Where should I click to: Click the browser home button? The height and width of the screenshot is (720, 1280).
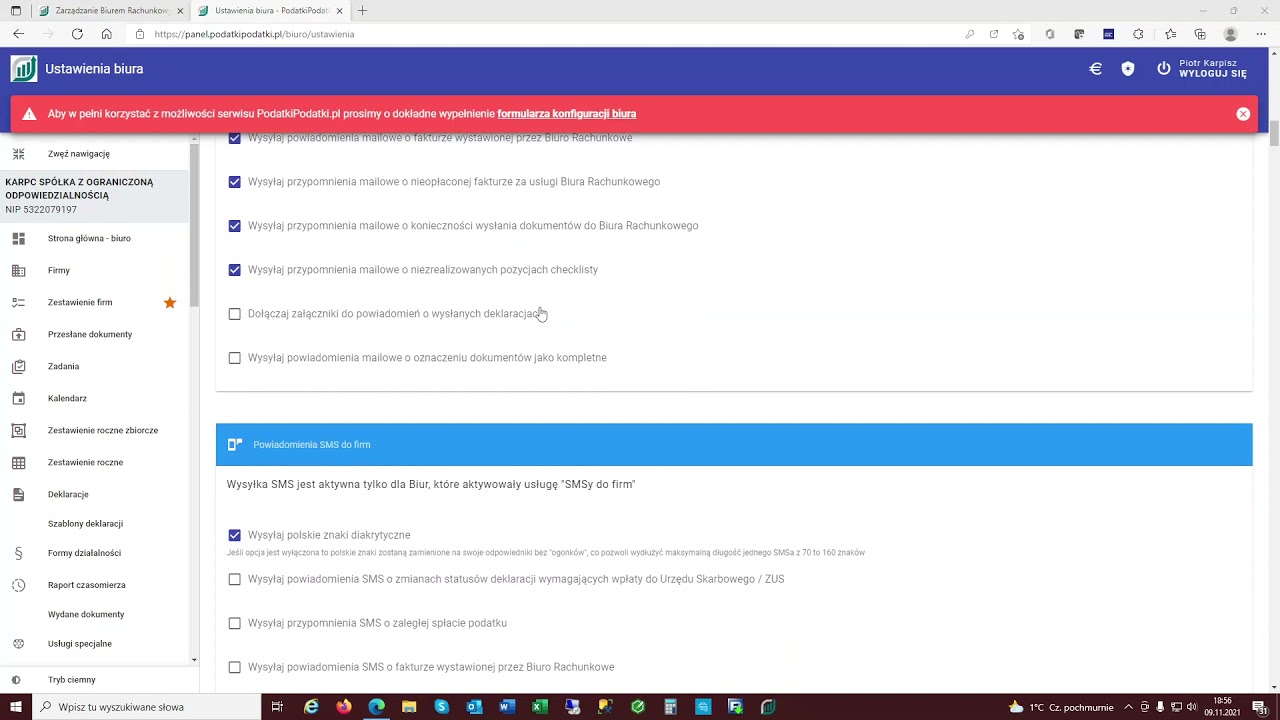(106, 34)
